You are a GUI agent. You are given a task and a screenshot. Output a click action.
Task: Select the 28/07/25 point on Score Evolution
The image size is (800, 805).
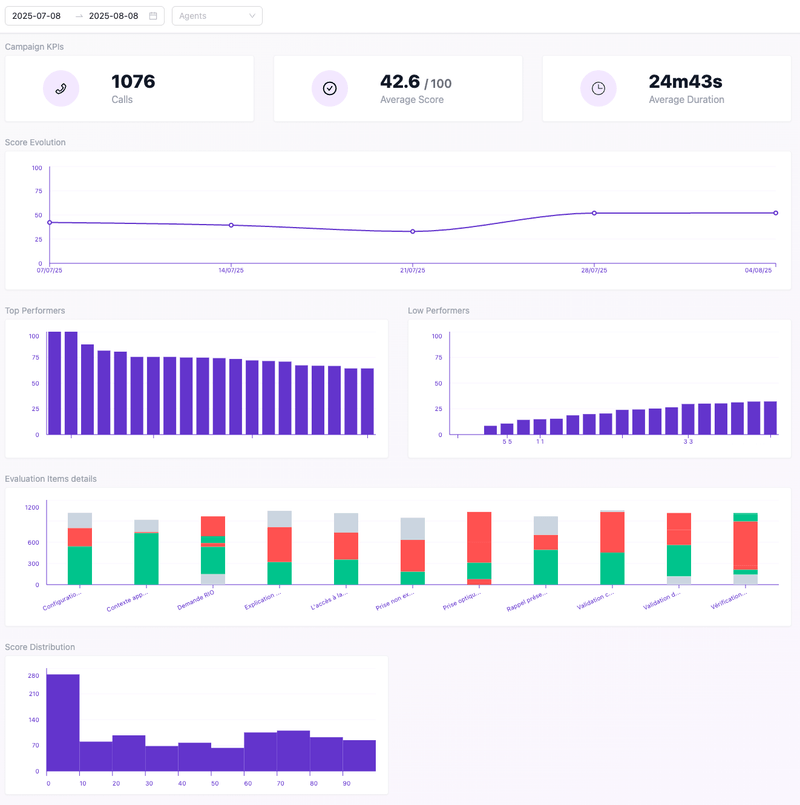[x=594, y=213]
